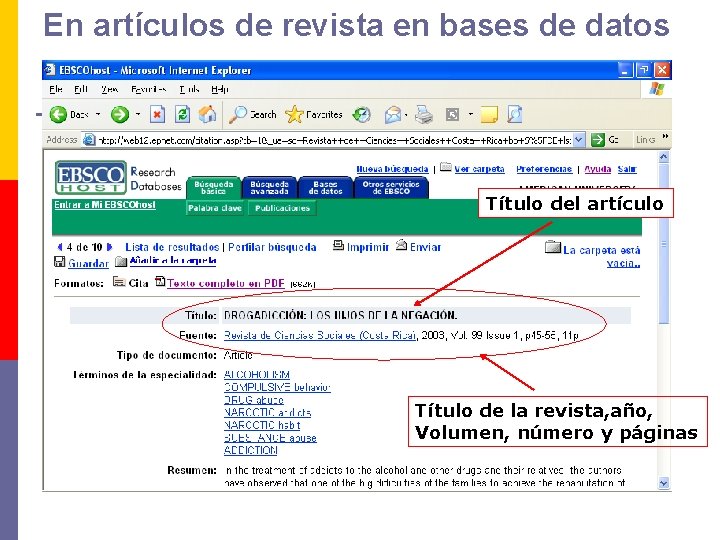This screenshot has height=540, width=720.
Task: Expand the Links toolbar chevron
Action: 665,136
